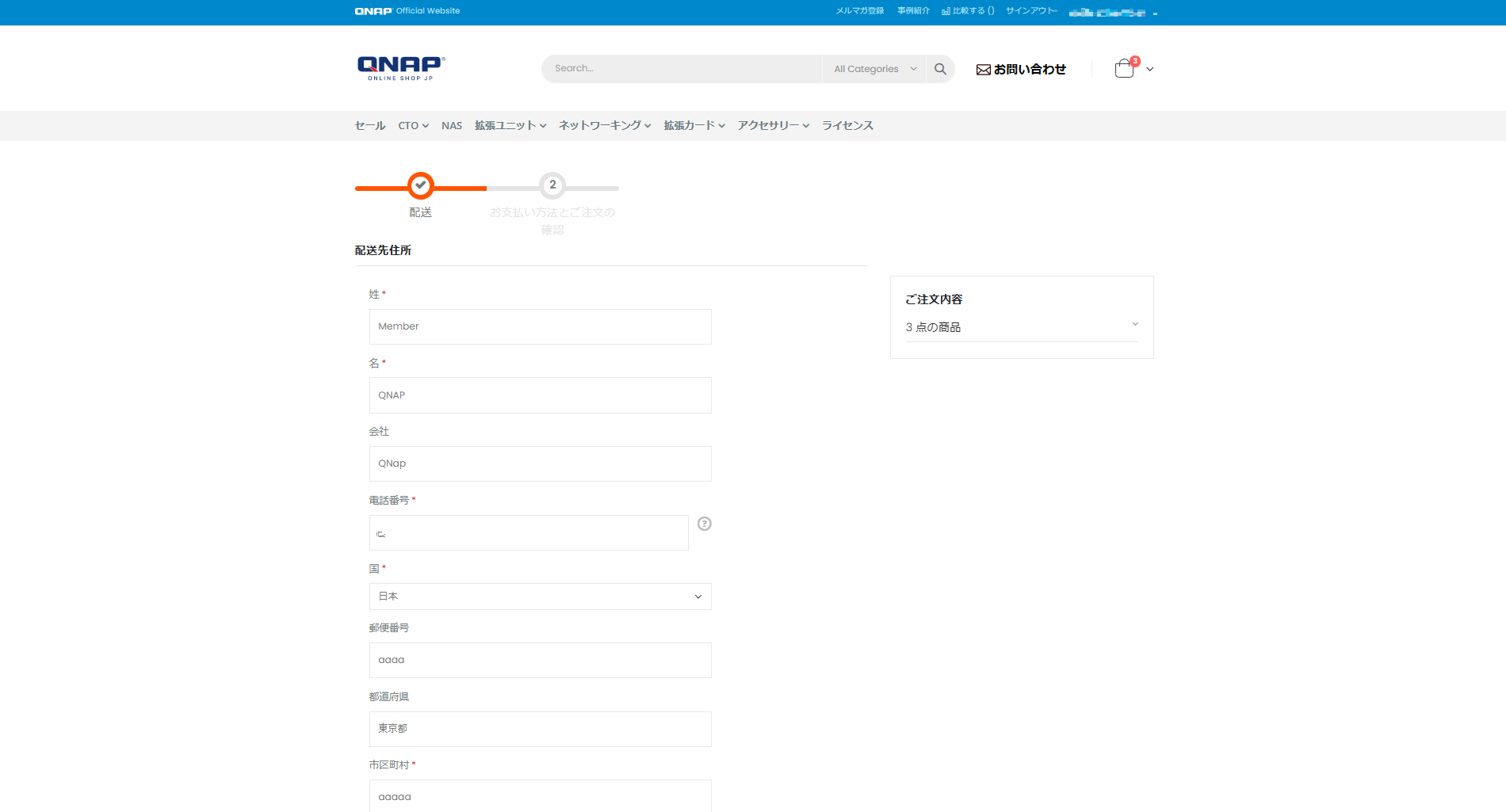Image resolution: width=1506 pixels, height=812 pixels.
Task: Click the search magnifier icon
Action: [x=940, y=69]
